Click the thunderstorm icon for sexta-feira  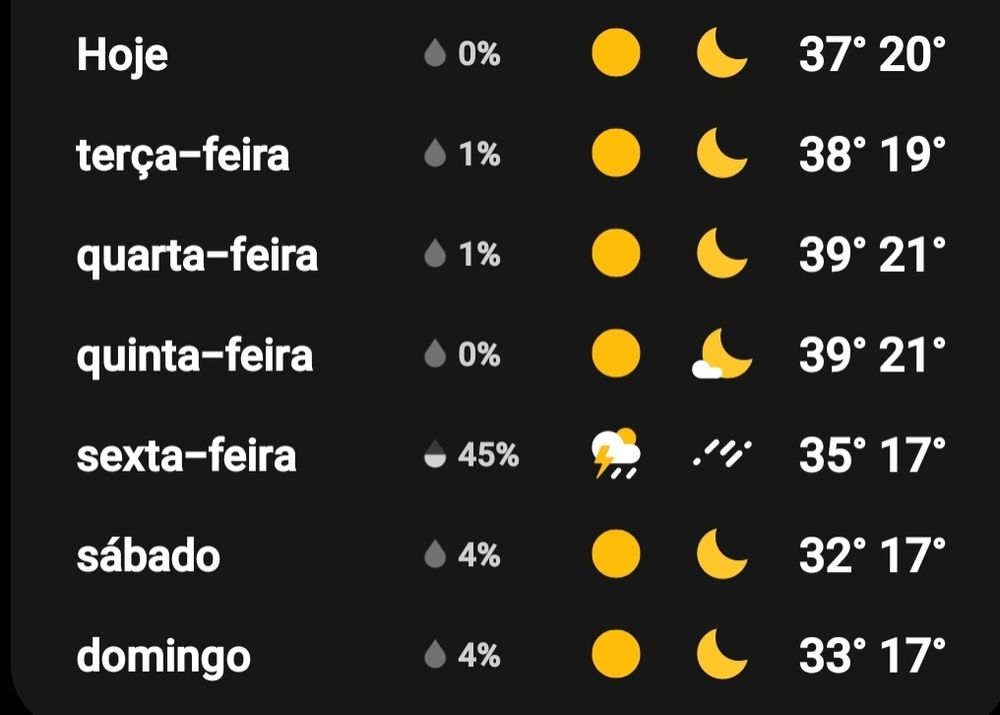pos(615,454)
